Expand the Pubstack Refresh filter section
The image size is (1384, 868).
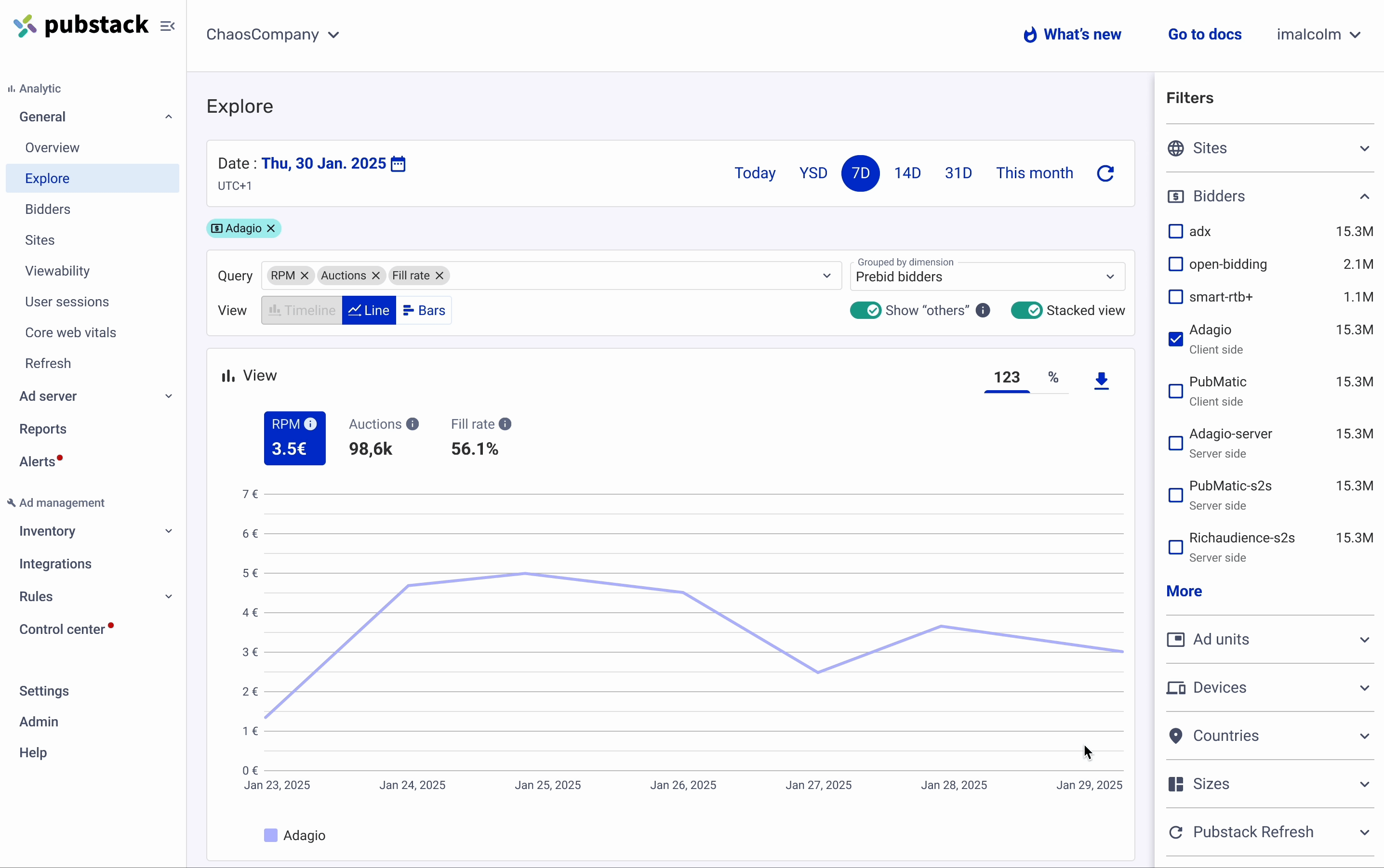1364,833
